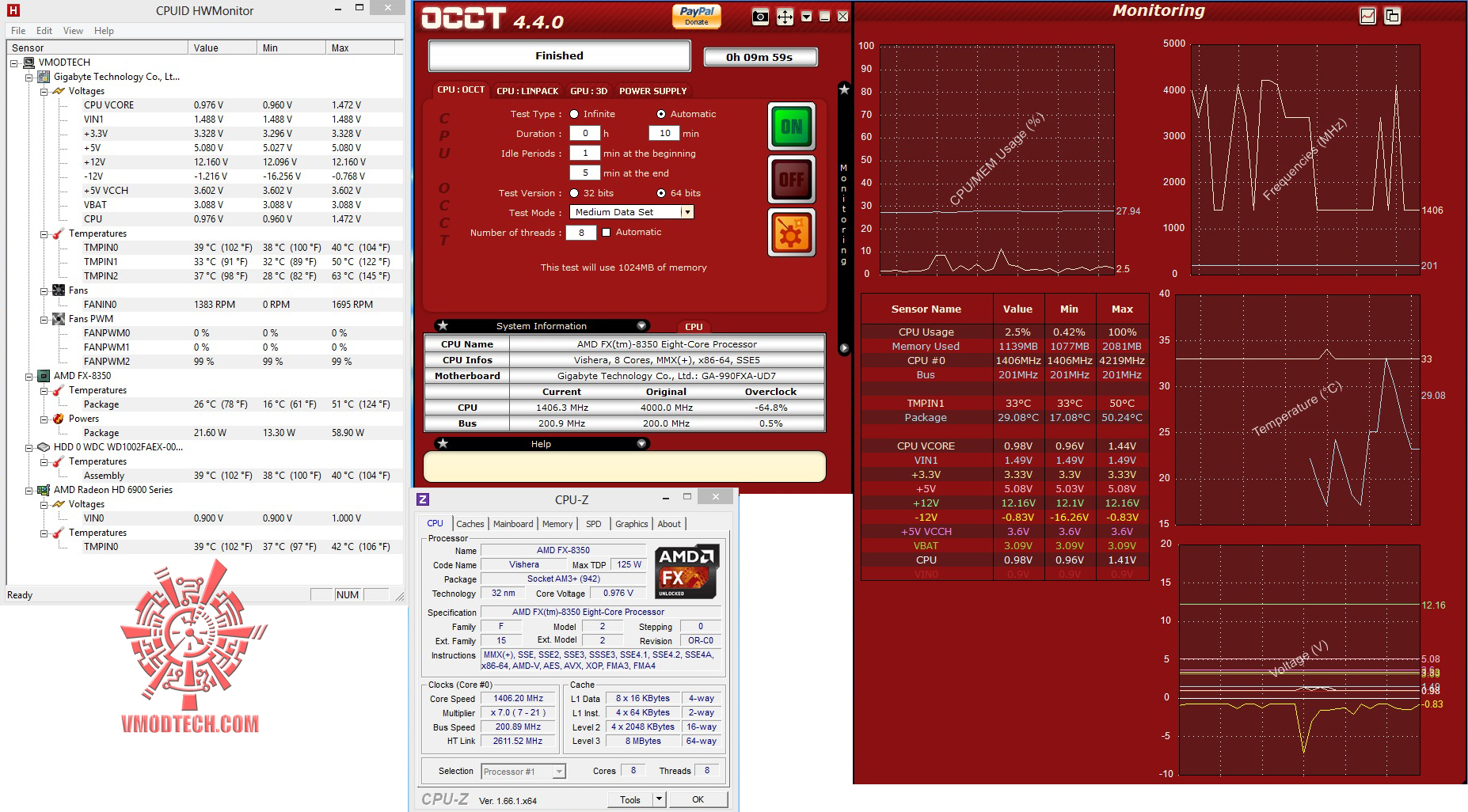Click the AMD FX Unlocked logo in CPU-Z
The width and height of the screenshot is (1468, 812).
coord(687,571)
